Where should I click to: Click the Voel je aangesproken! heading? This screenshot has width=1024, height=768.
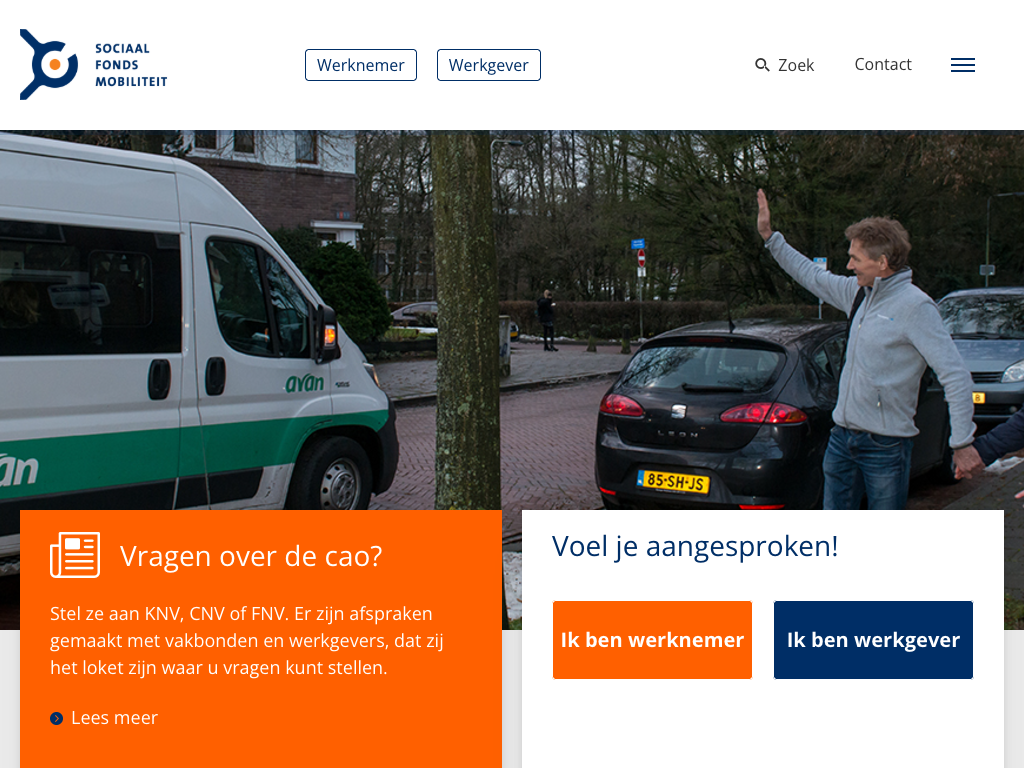pyautogui.click(x=695, y=546)
